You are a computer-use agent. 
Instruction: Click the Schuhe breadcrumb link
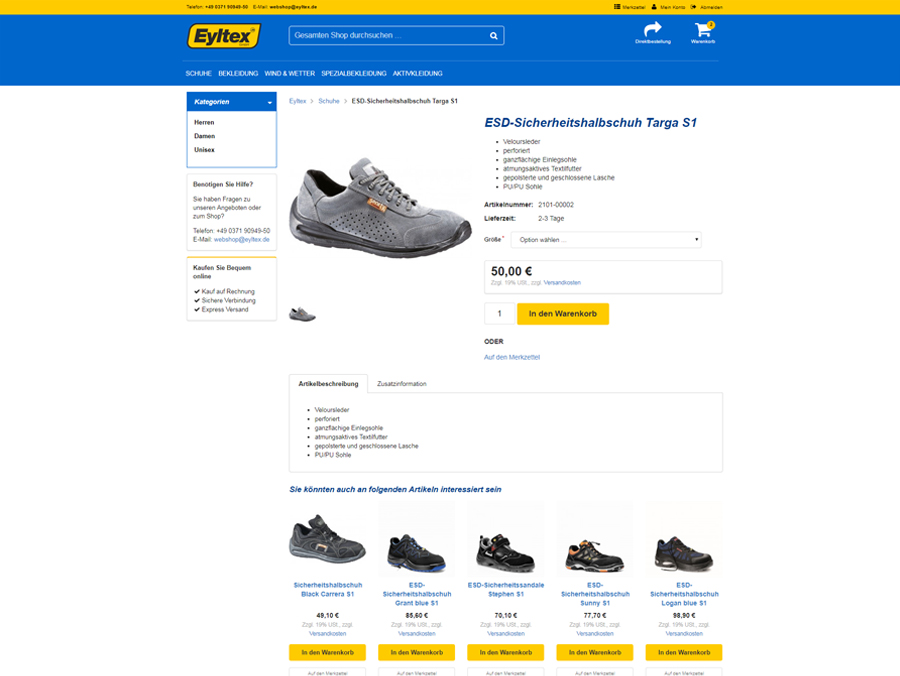pos(329,101)
